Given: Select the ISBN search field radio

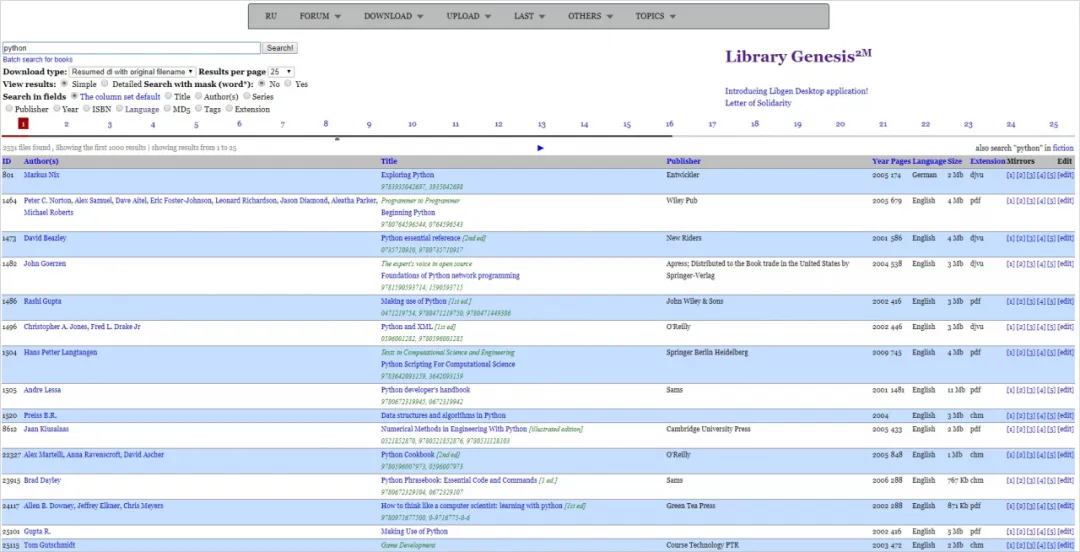Looking at the screenshot, I should (x=87, y=109).
